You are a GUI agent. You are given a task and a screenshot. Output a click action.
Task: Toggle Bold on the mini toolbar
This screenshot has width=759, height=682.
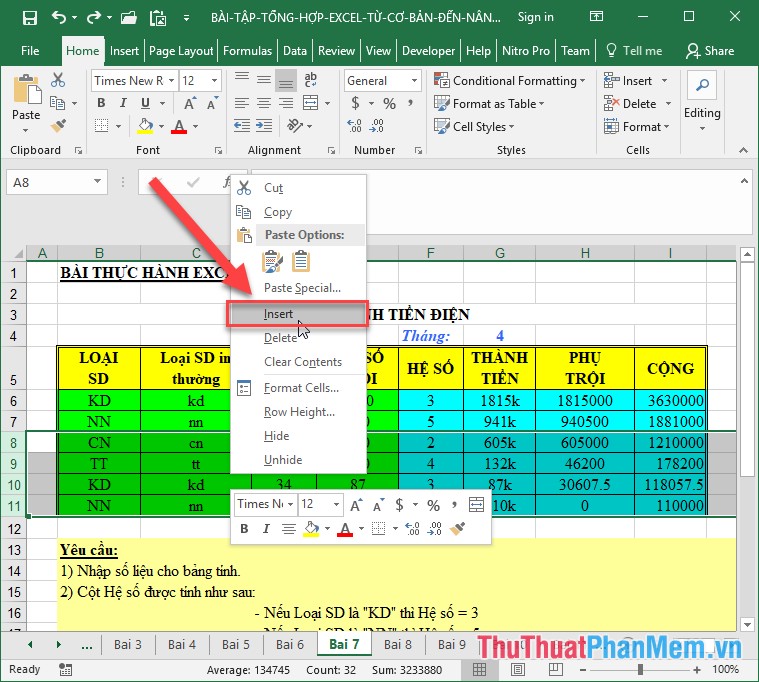[x=244, y=528]
